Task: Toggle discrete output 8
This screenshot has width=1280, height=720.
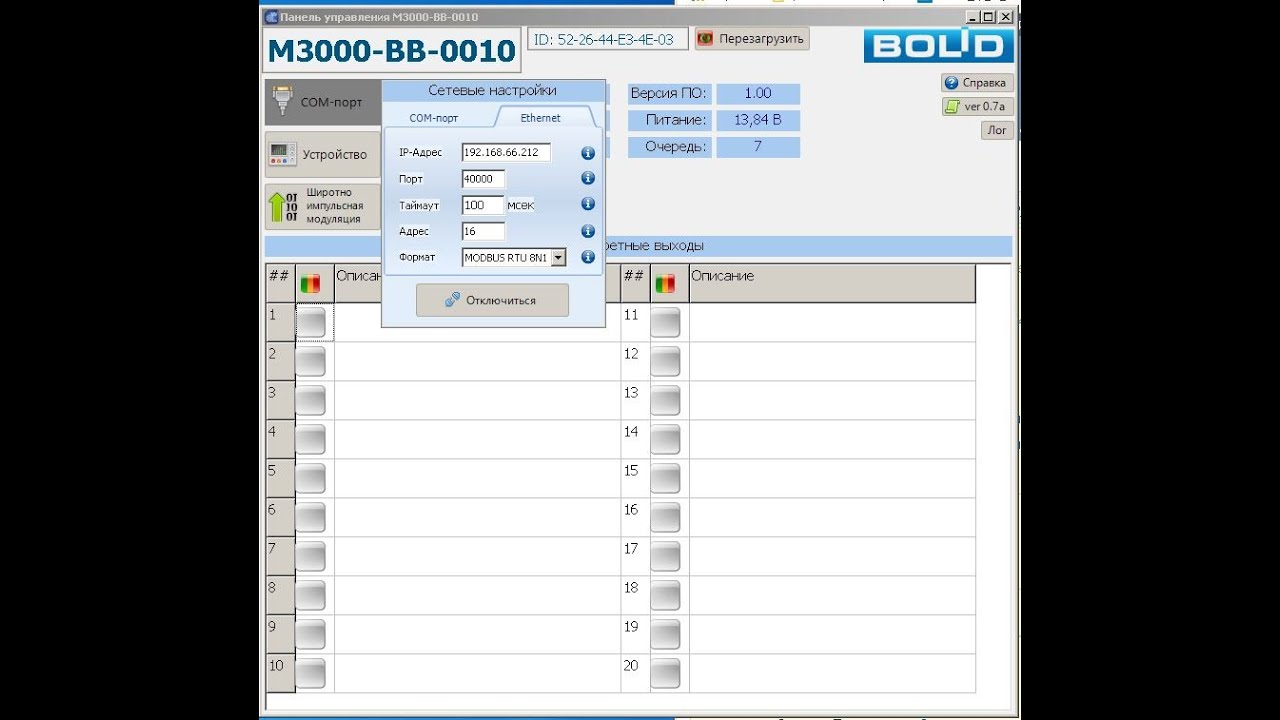Action: [311, 595]
